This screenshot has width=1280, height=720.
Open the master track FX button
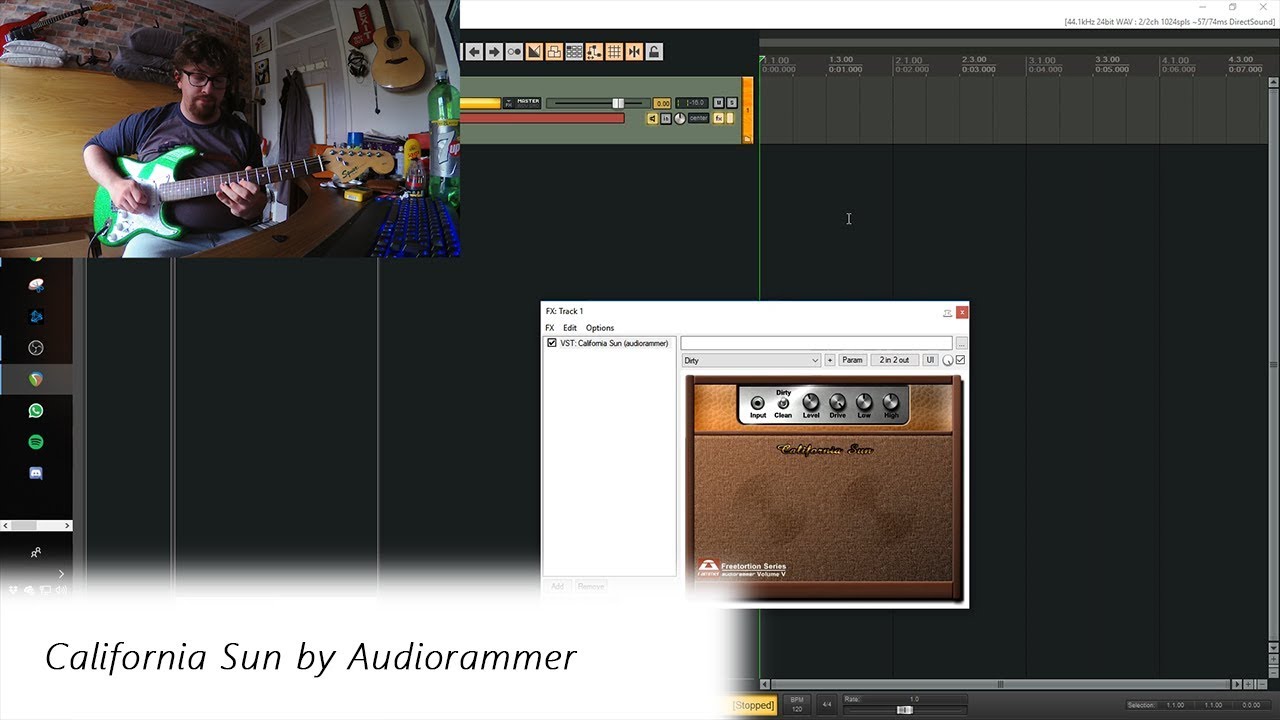pos(719,118)
